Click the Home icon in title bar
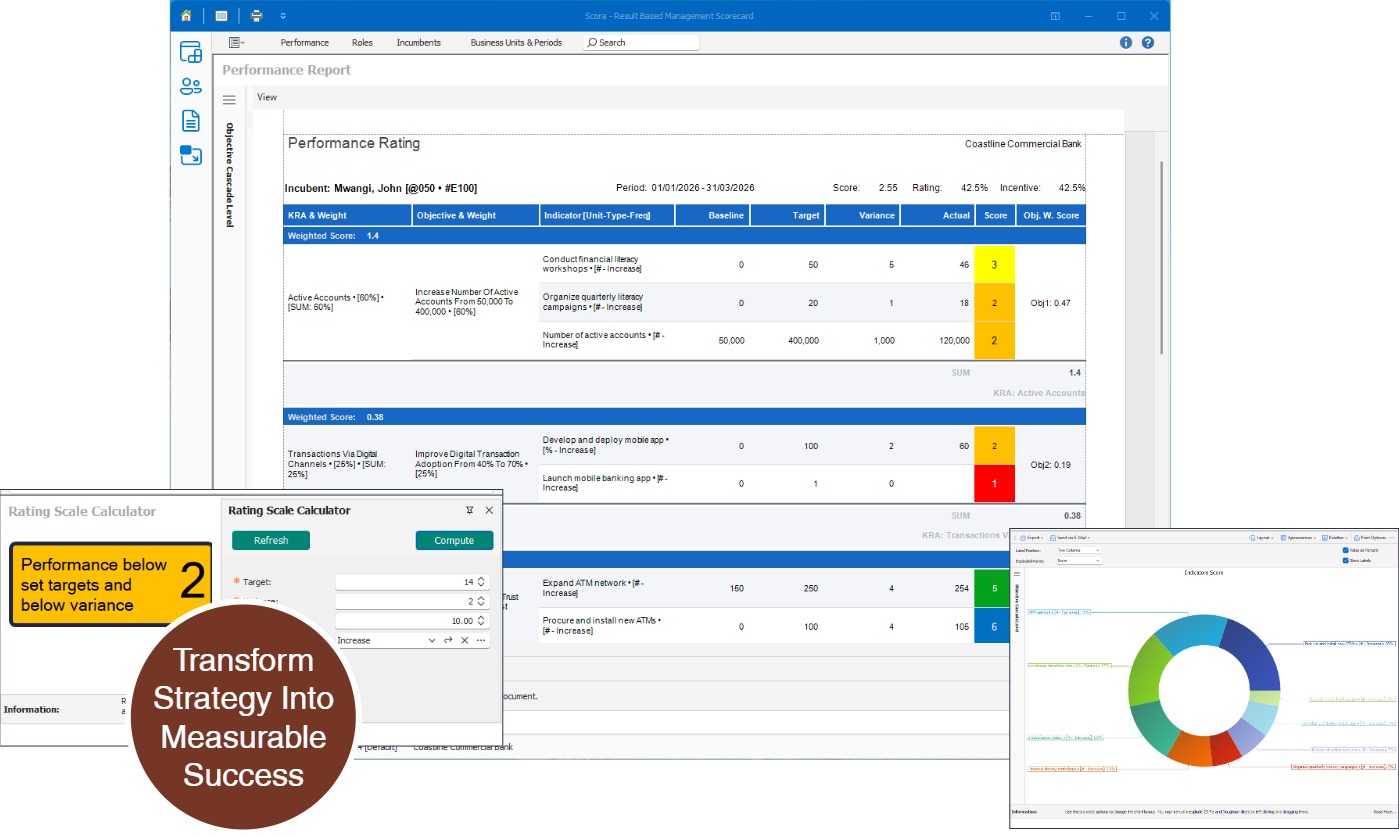Viewport: 1399px width, 837px height. 186,16
